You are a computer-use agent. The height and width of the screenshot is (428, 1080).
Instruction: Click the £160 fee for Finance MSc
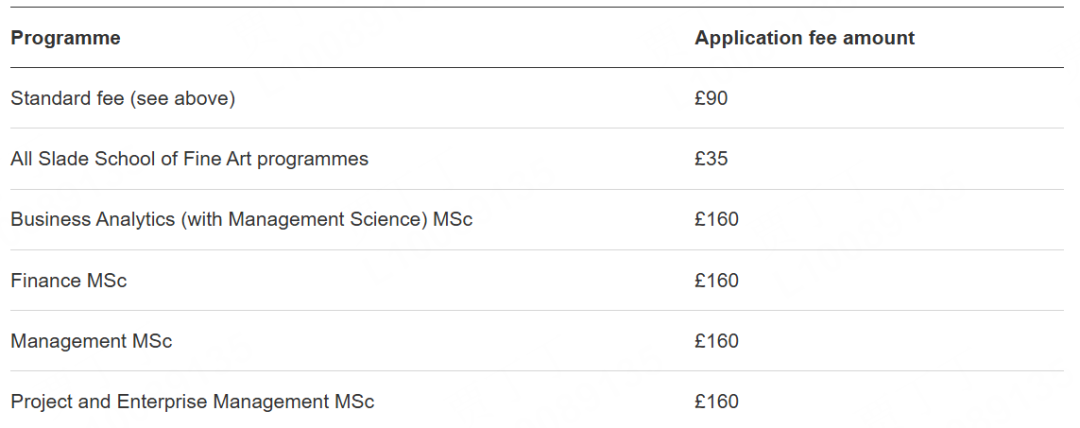716,280
